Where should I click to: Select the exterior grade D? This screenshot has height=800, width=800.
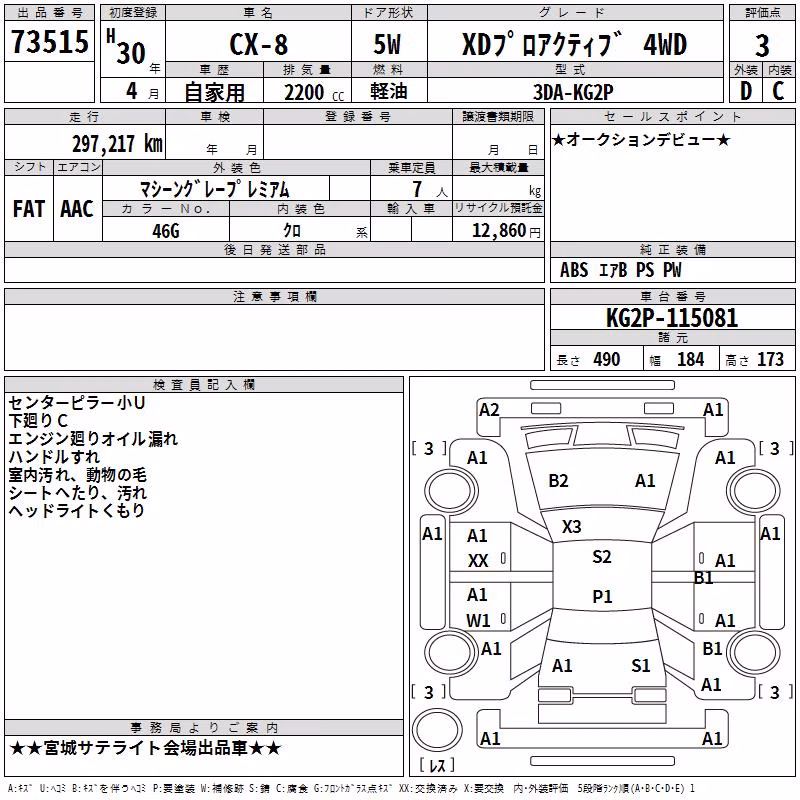(x=745, y=91)
